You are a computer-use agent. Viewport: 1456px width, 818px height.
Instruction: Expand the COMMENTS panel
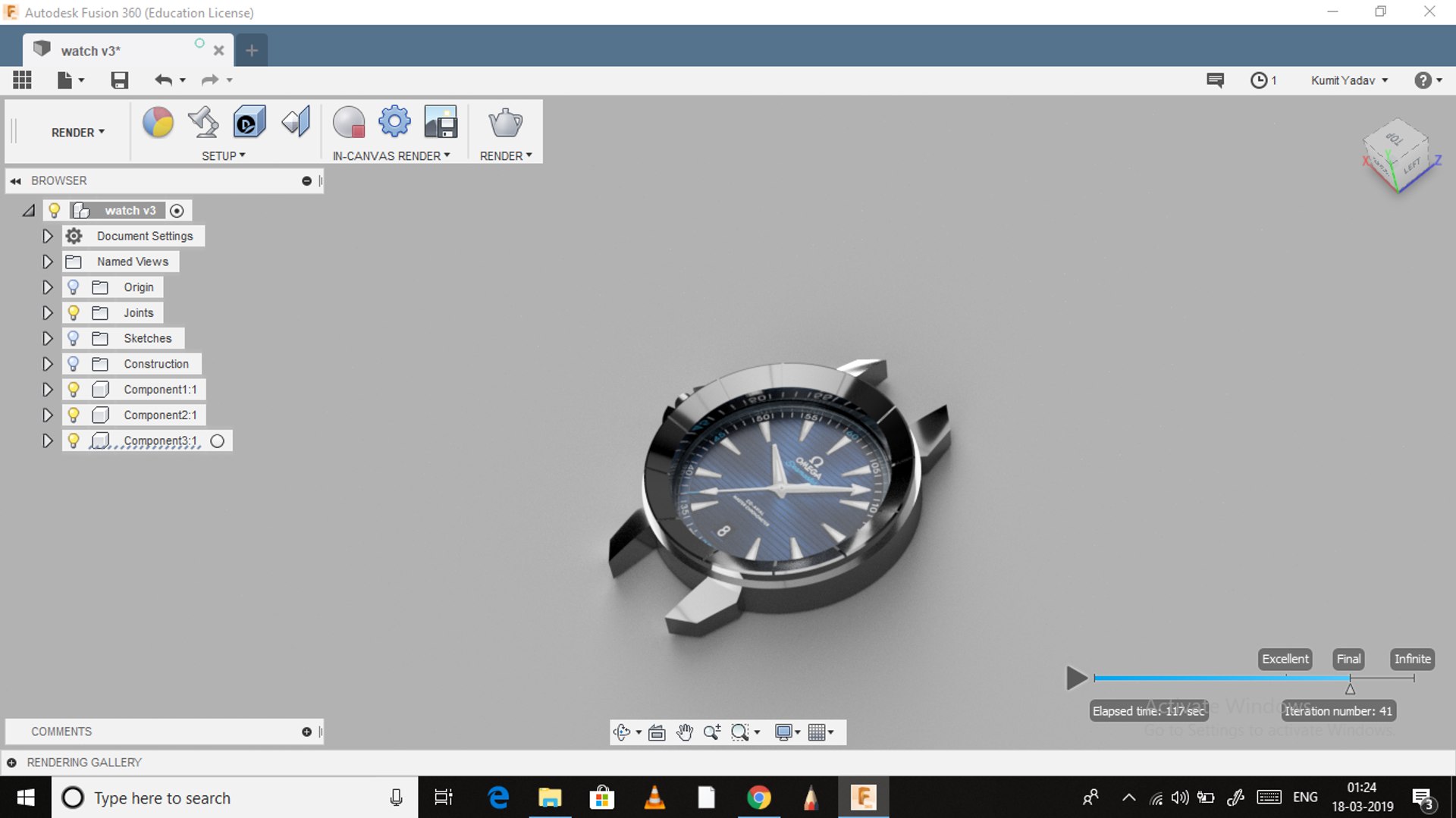(306, 732)
